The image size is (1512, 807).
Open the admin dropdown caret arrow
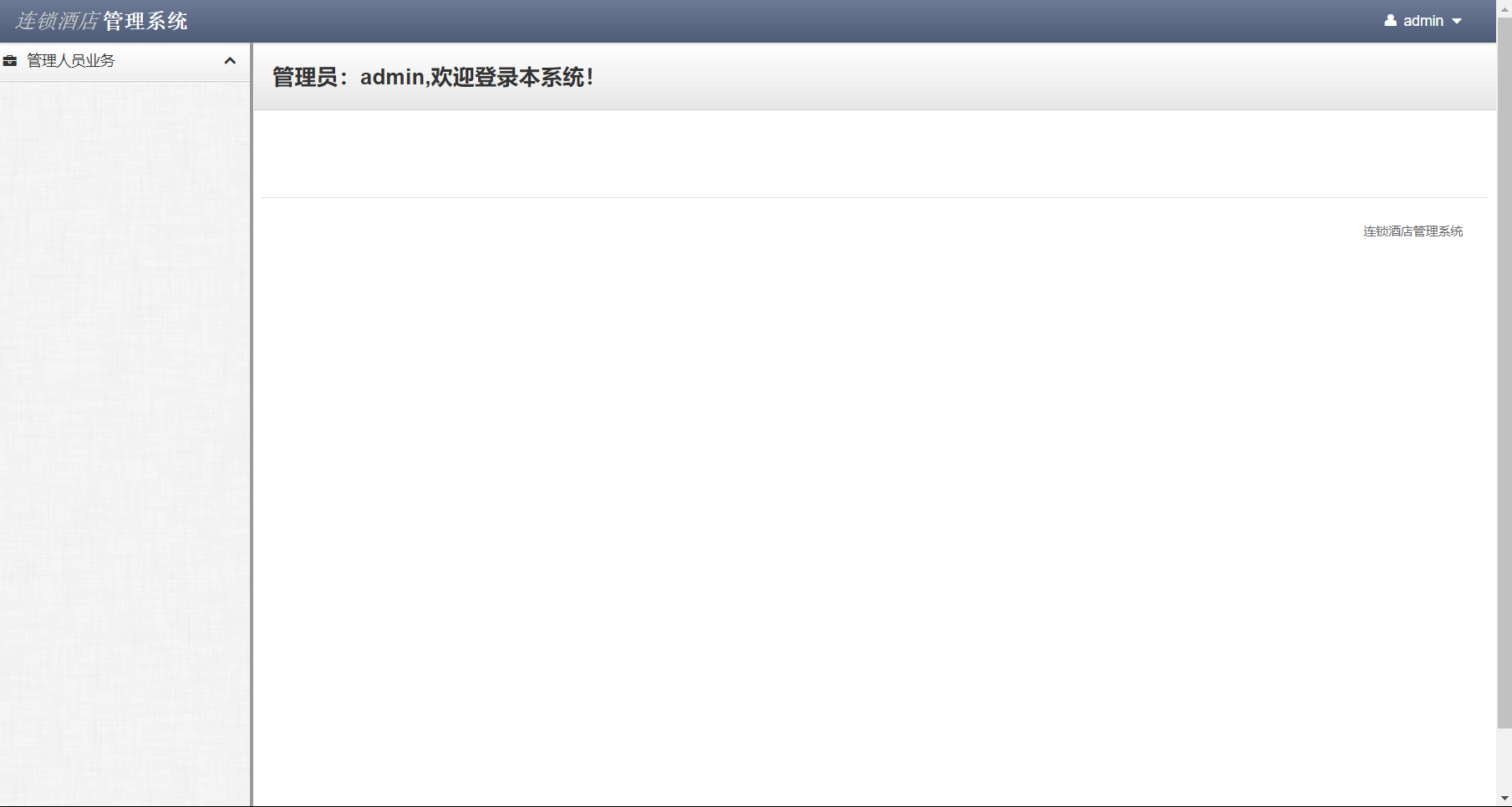click(1457, 22)
